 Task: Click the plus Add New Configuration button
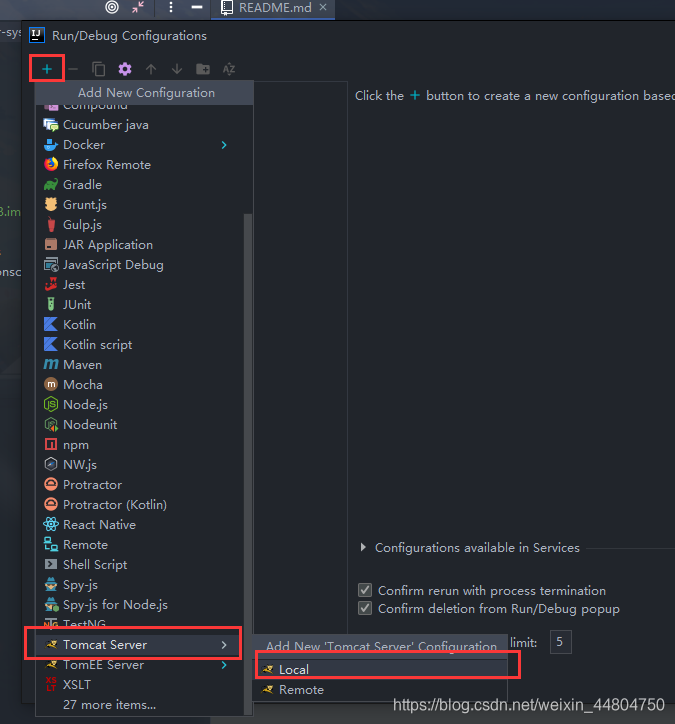pyautogui.click(x=47, y=69)
